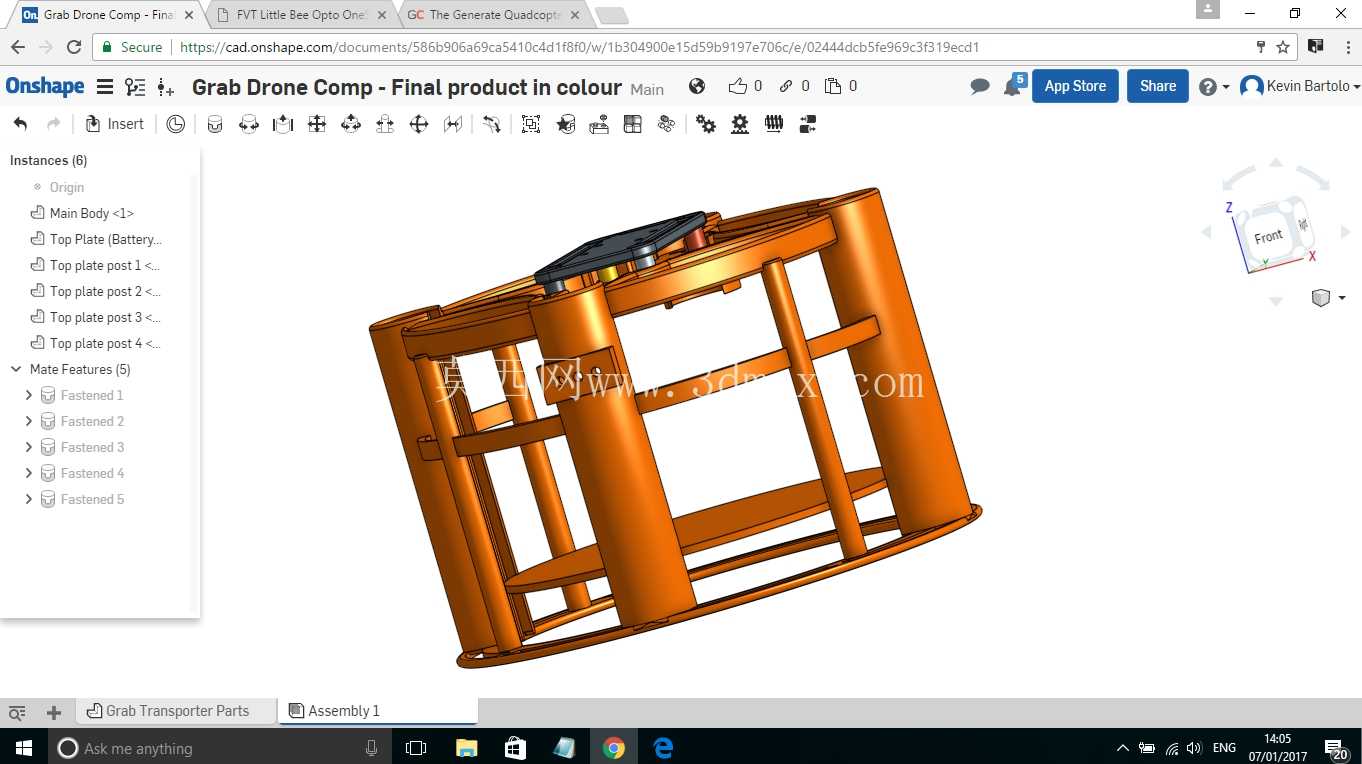Open the Kevin Bartolo account menu
Image resolution: width=1362 pixels, height=764 pixels.
[1300, 86]
